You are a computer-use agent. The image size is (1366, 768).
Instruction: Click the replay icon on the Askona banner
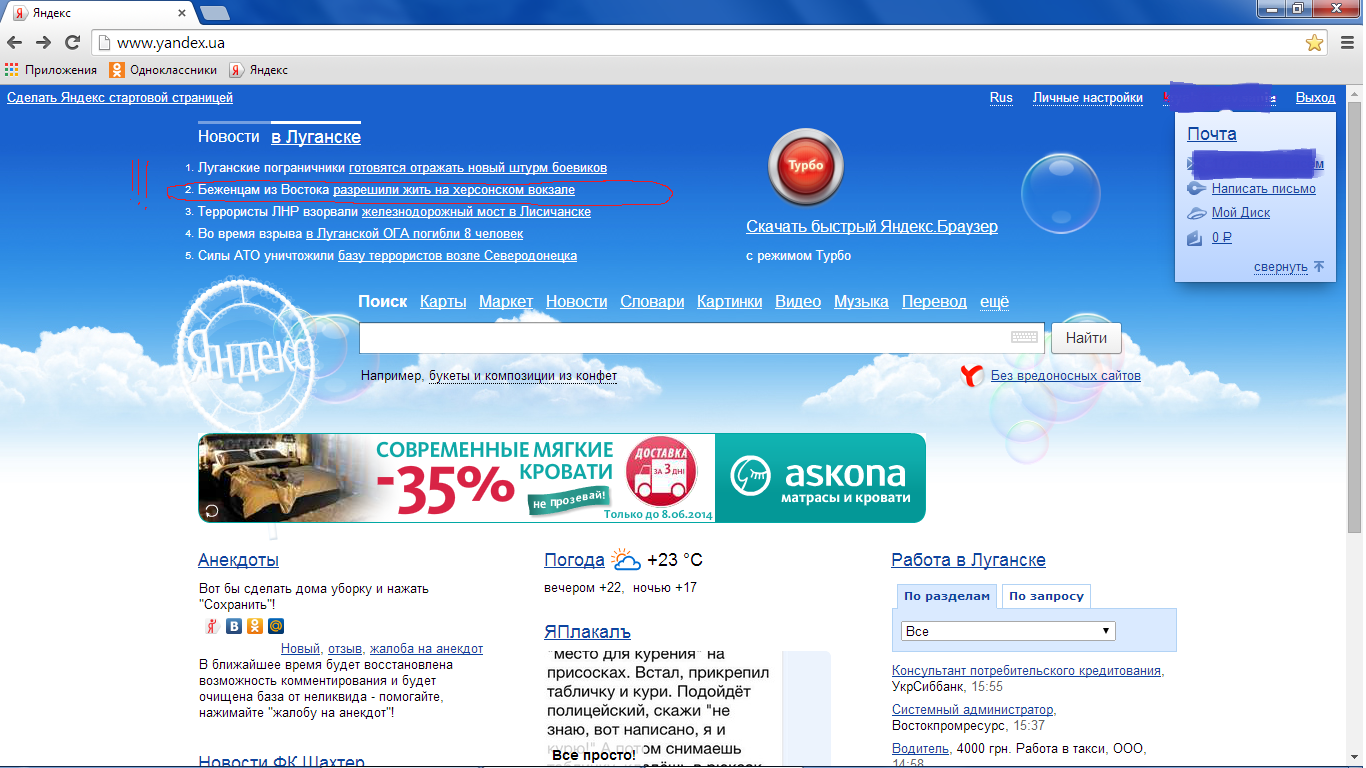pyautogui.click(x=212, y=511)
